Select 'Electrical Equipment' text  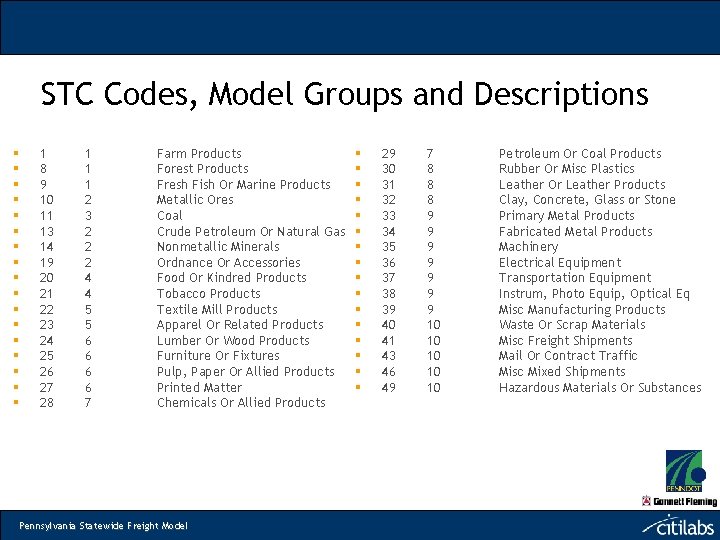pos(560,263)
